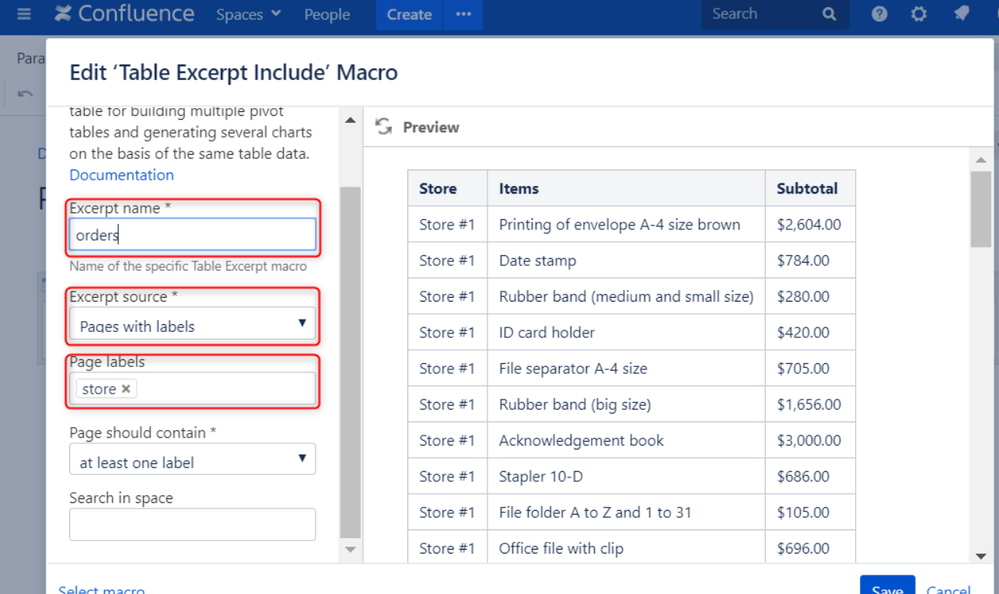Image resolution: width=999 pixels, height=594 pixels.
Task: Select the '$705.00' subtotal cell
Action: [x=810, y=368]
